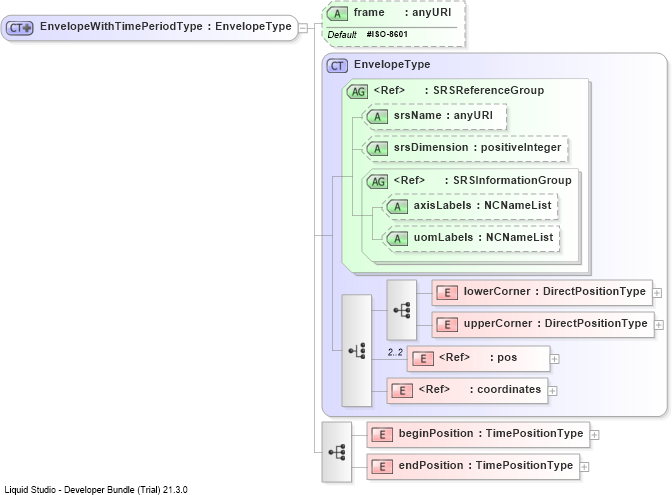672x495 pixels.
Task: Click the attribute icon next to frame
Action: click(x=337, y=14)
